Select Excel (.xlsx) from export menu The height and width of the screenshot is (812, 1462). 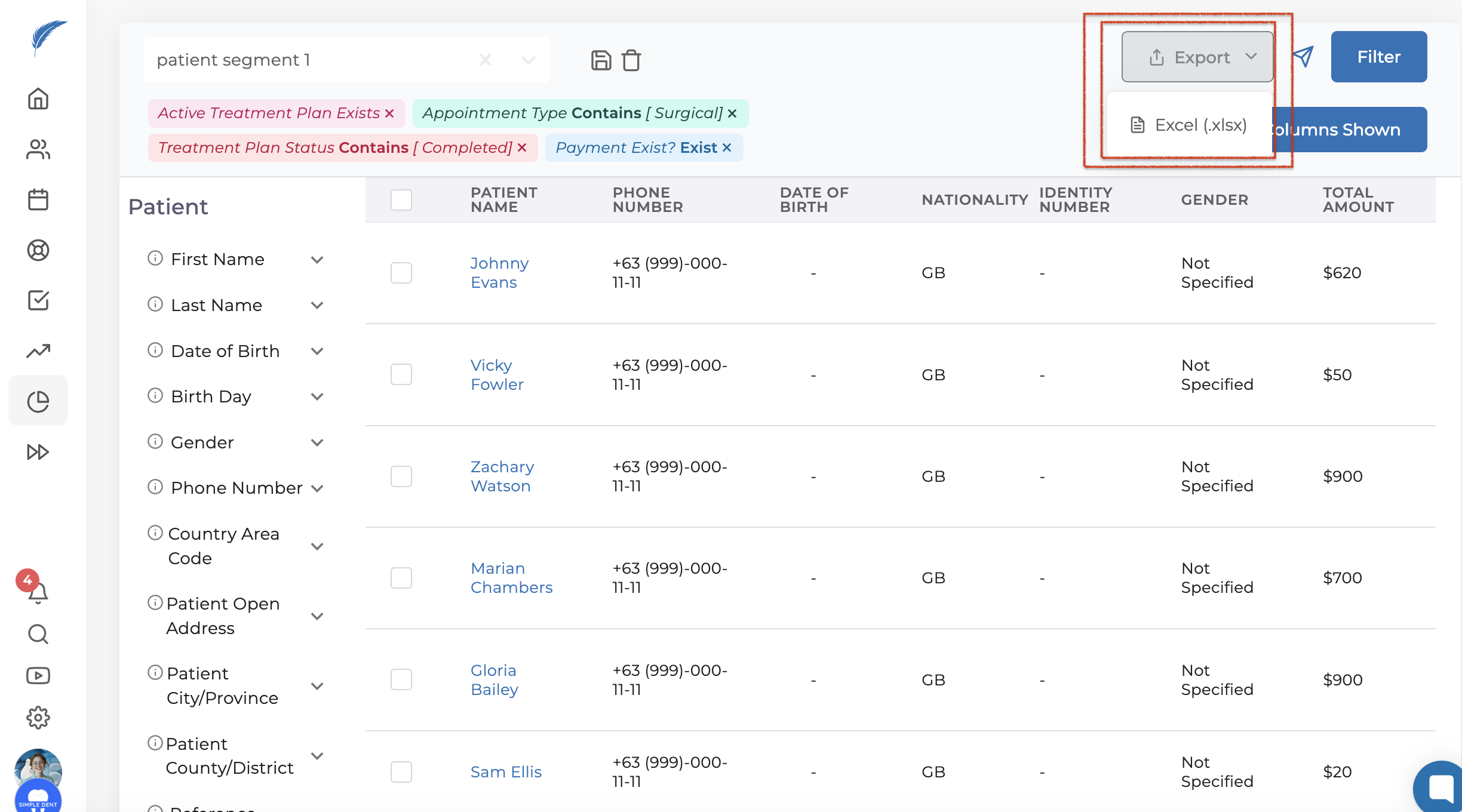pos(1189,125)
